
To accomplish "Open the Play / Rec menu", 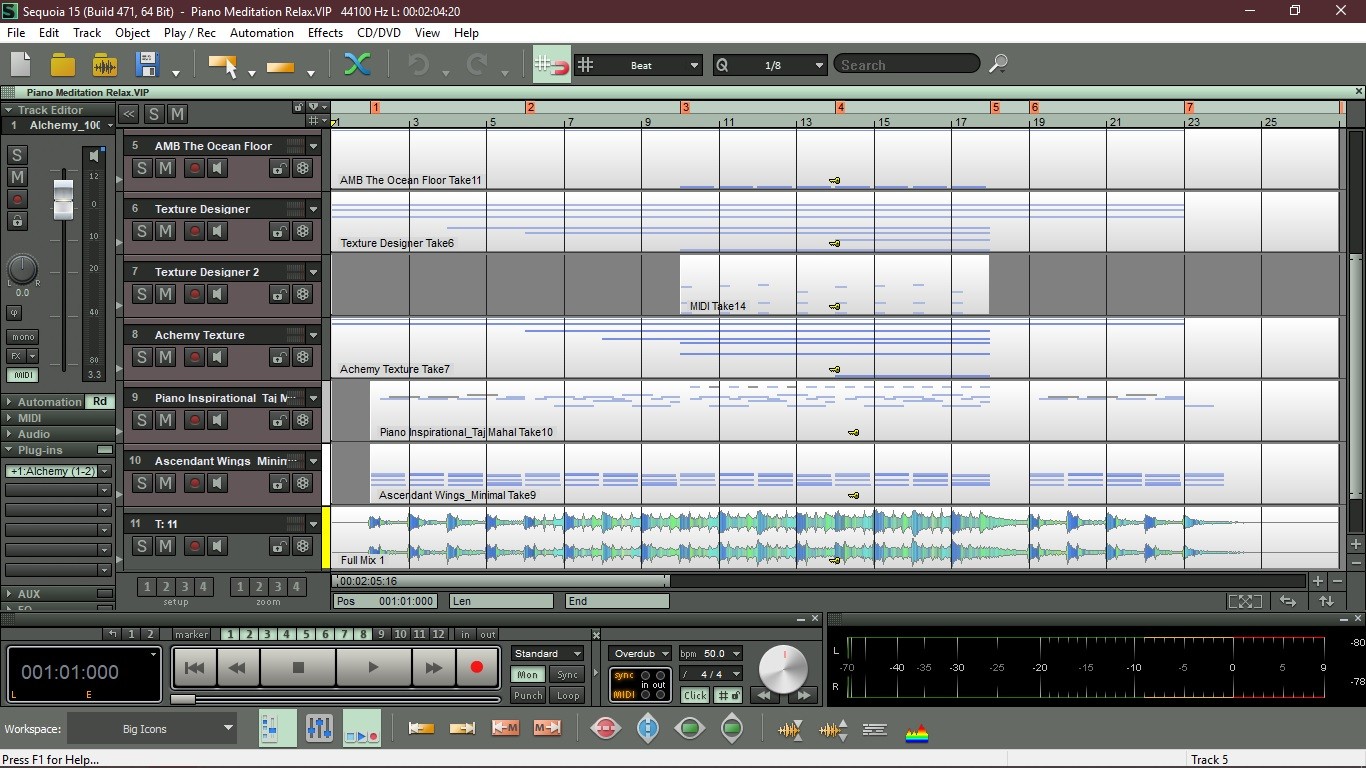I will coord(190,33).
